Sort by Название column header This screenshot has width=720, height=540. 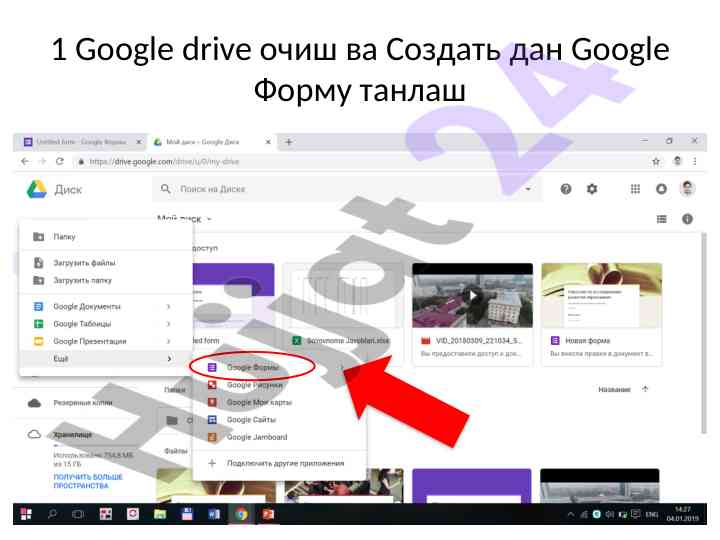[614, 389]
